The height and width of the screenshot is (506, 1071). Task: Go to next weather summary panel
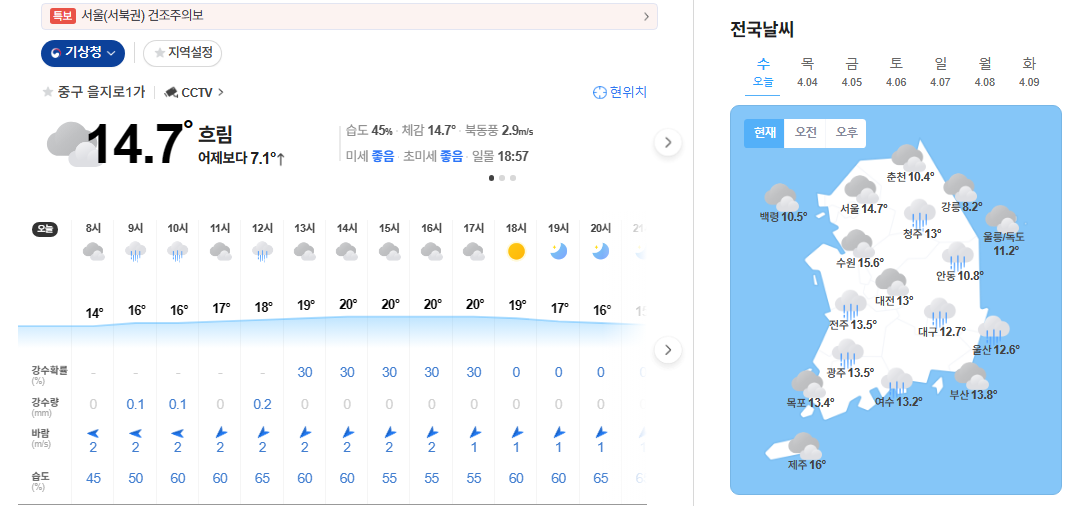667,143
